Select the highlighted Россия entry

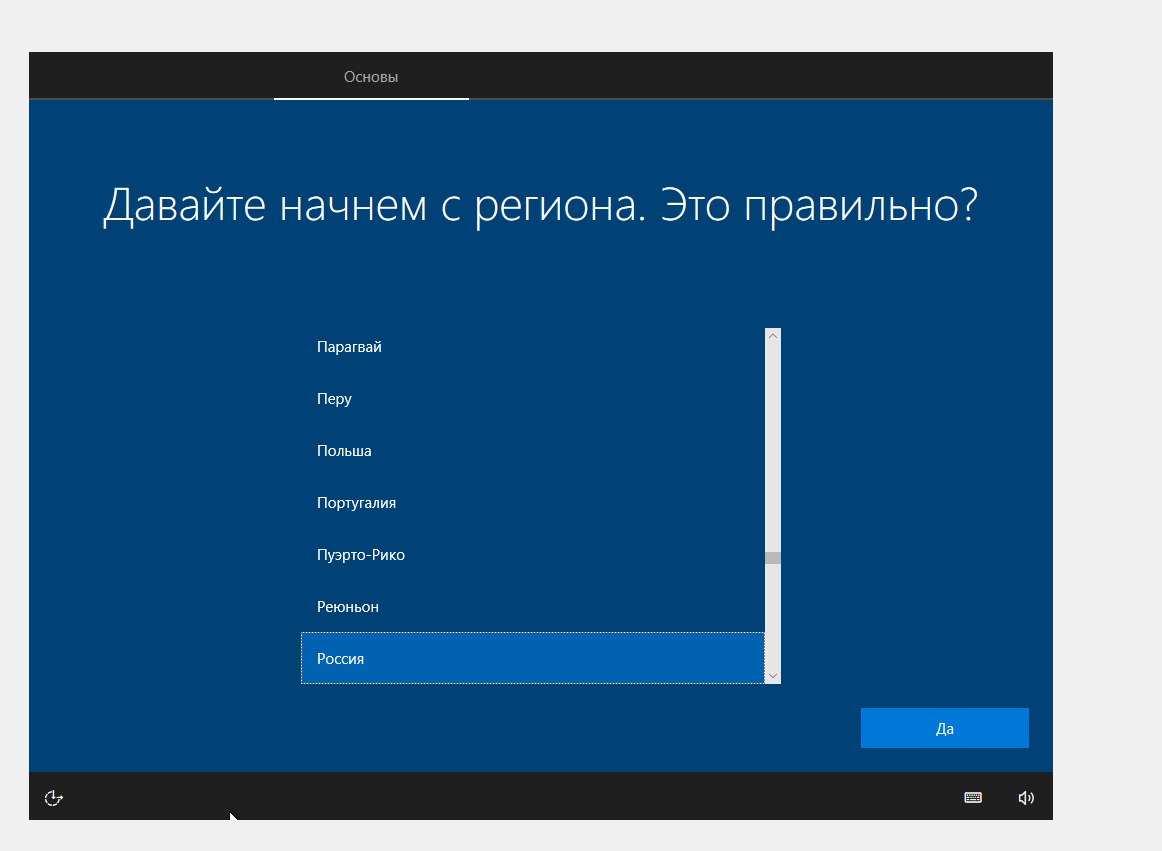[x=533, y=658]
